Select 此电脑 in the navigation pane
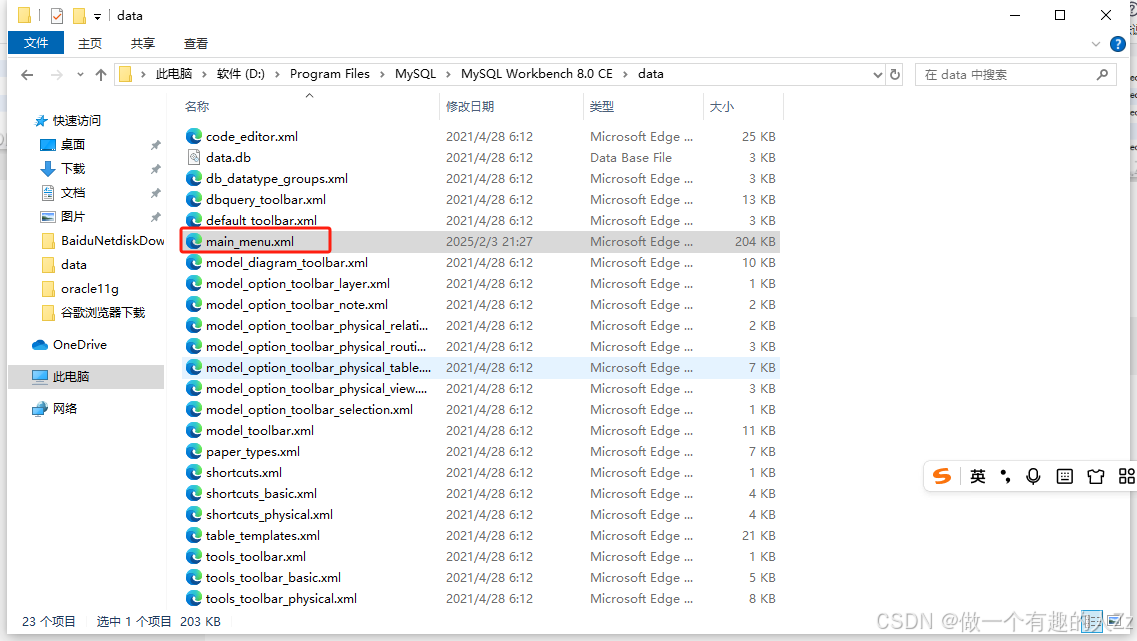The height and width of the screenshot is (641, 1137). (x=70, y=376)
